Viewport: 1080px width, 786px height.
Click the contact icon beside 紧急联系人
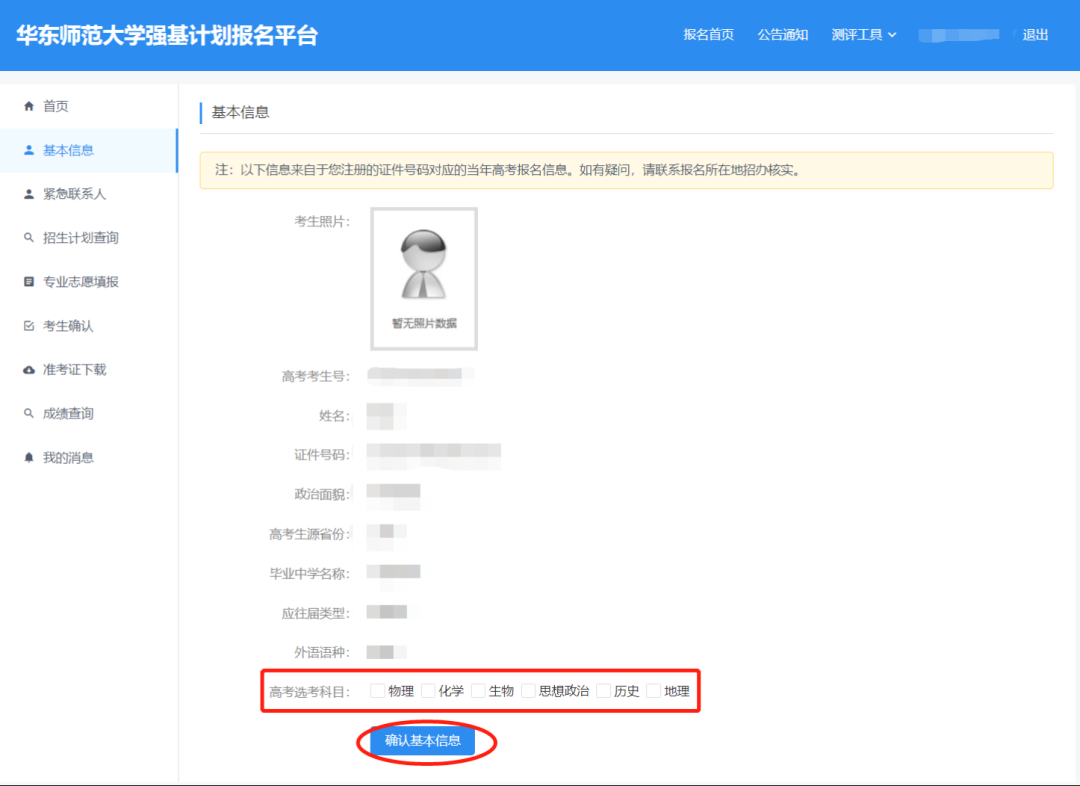(x=29, y=194)
